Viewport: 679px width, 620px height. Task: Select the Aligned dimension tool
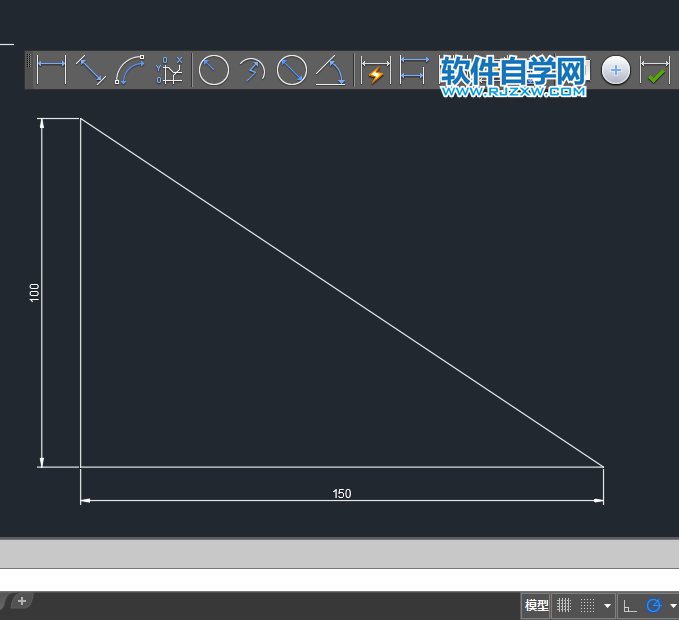[91, 69]
